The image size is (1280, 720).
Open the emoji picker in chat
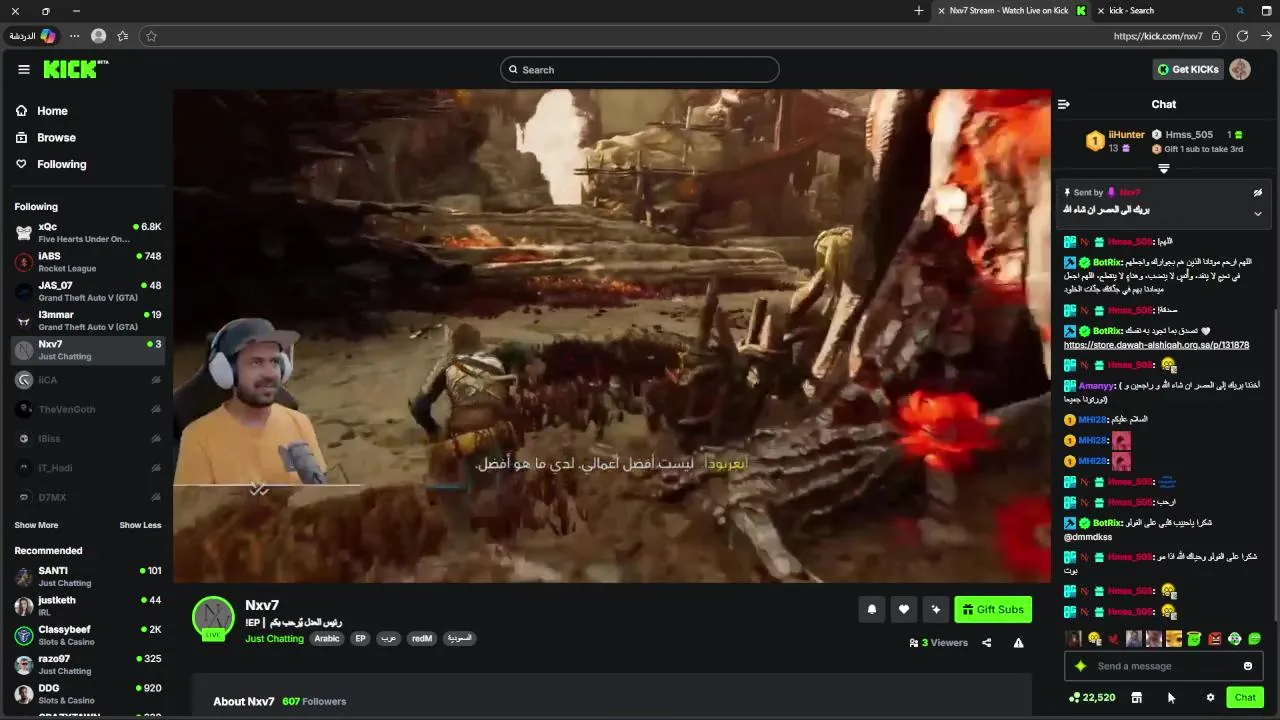click(1248, 666)
